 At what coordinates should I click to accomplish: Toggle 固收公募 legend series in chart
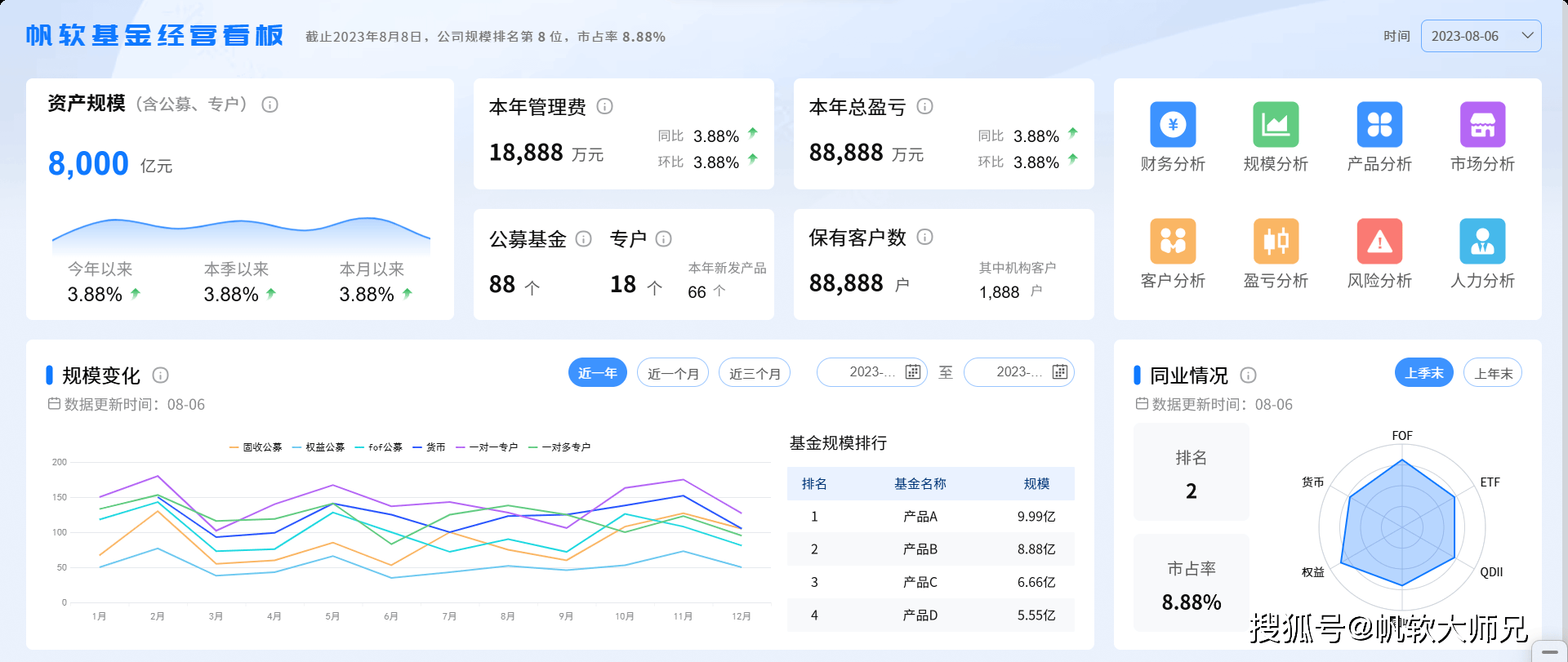point(256,447)
